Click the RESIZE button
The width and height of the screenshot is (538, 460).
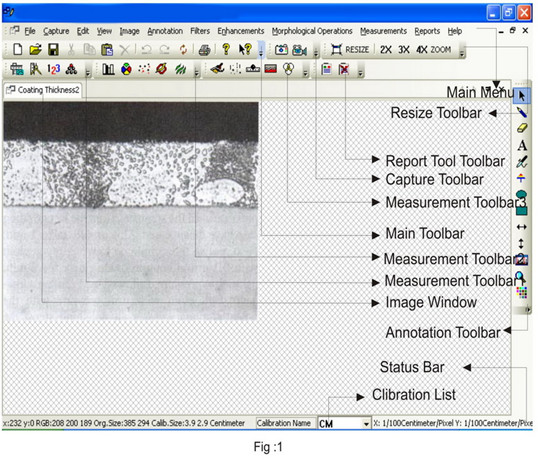[350, 50]
